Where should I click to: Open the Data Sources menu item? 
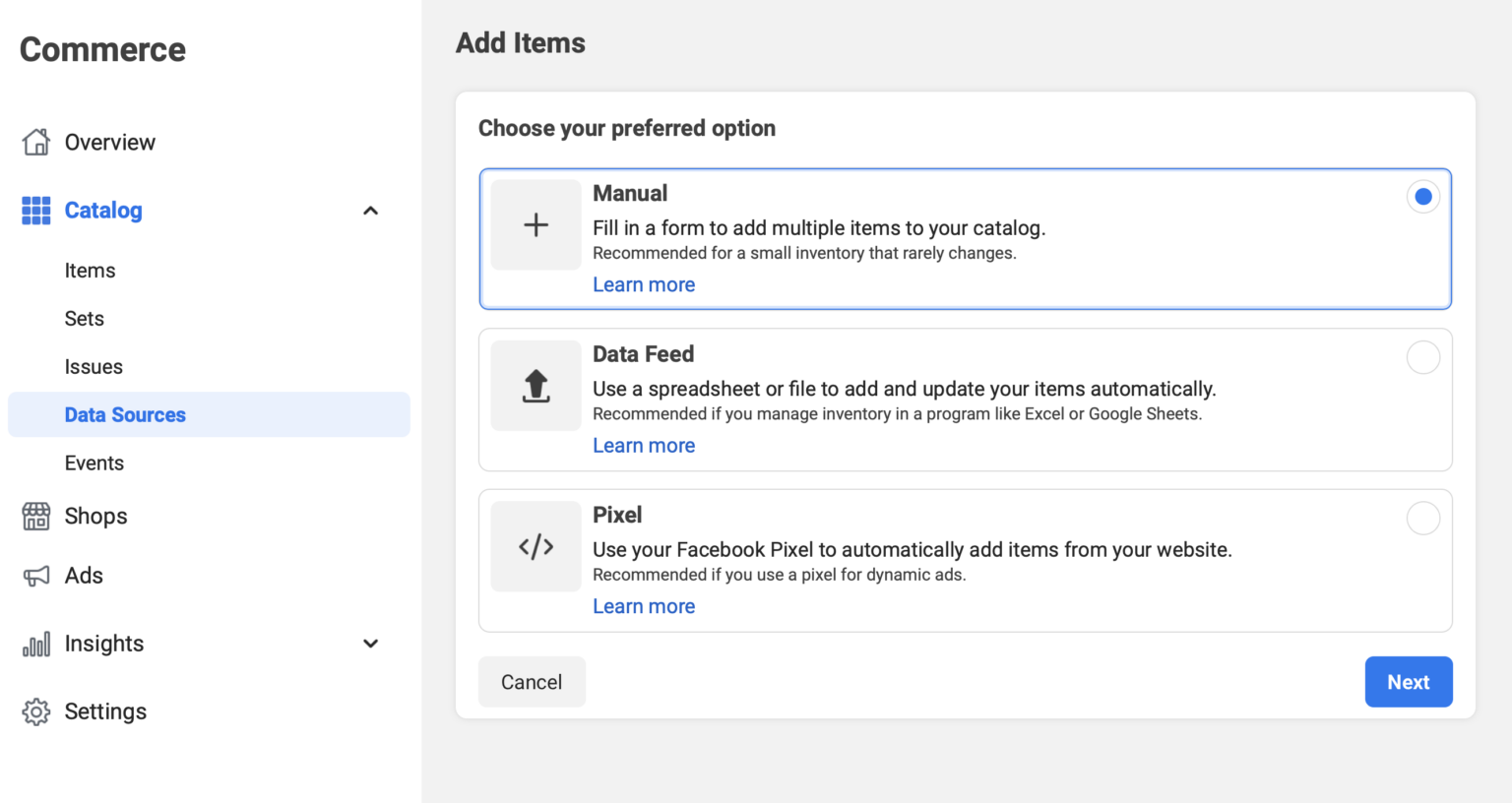(x=125, y=415)
